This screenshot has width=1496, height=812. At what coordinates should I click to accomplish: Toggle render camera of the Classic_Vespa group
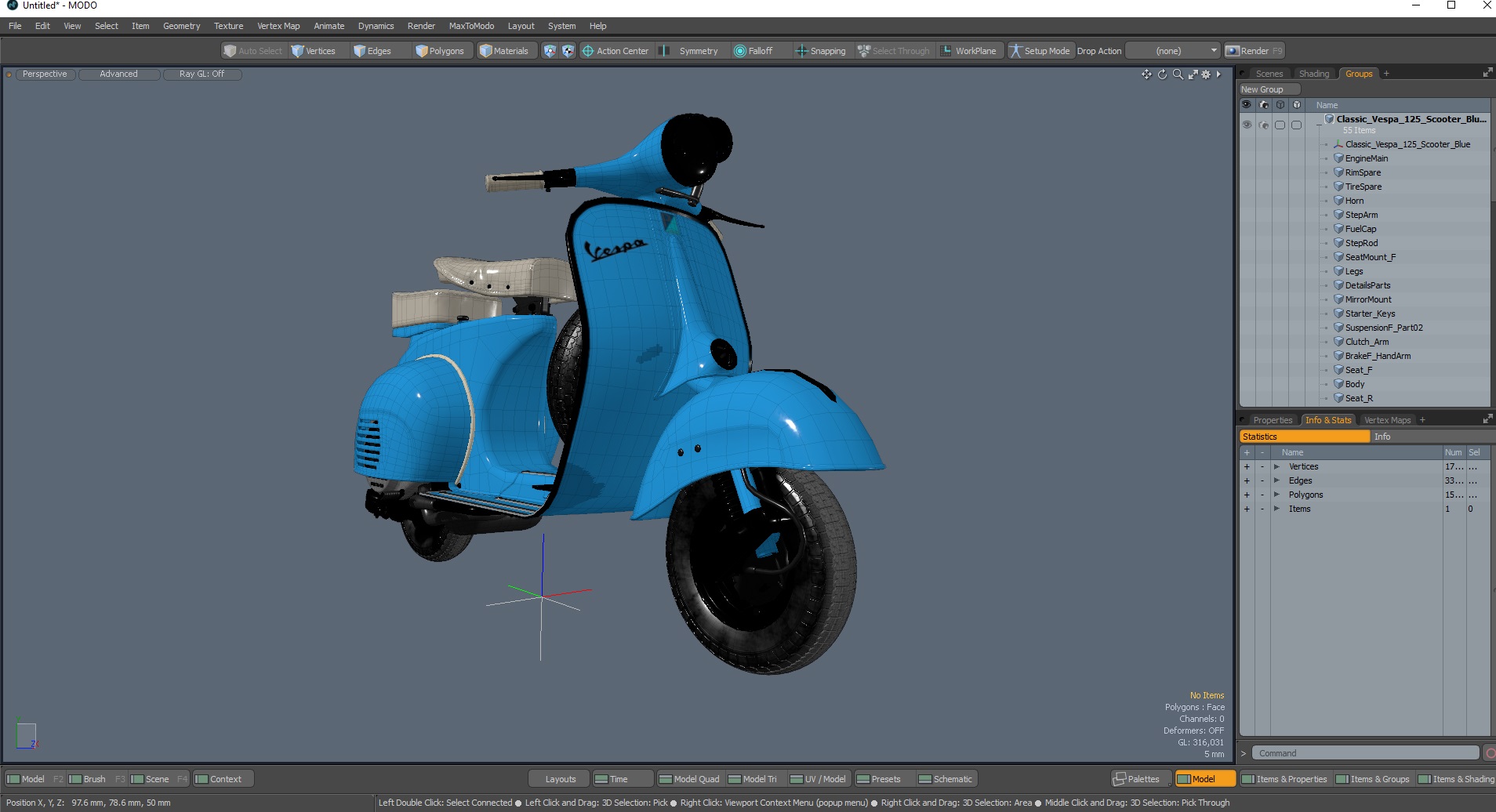[1263, 125]
